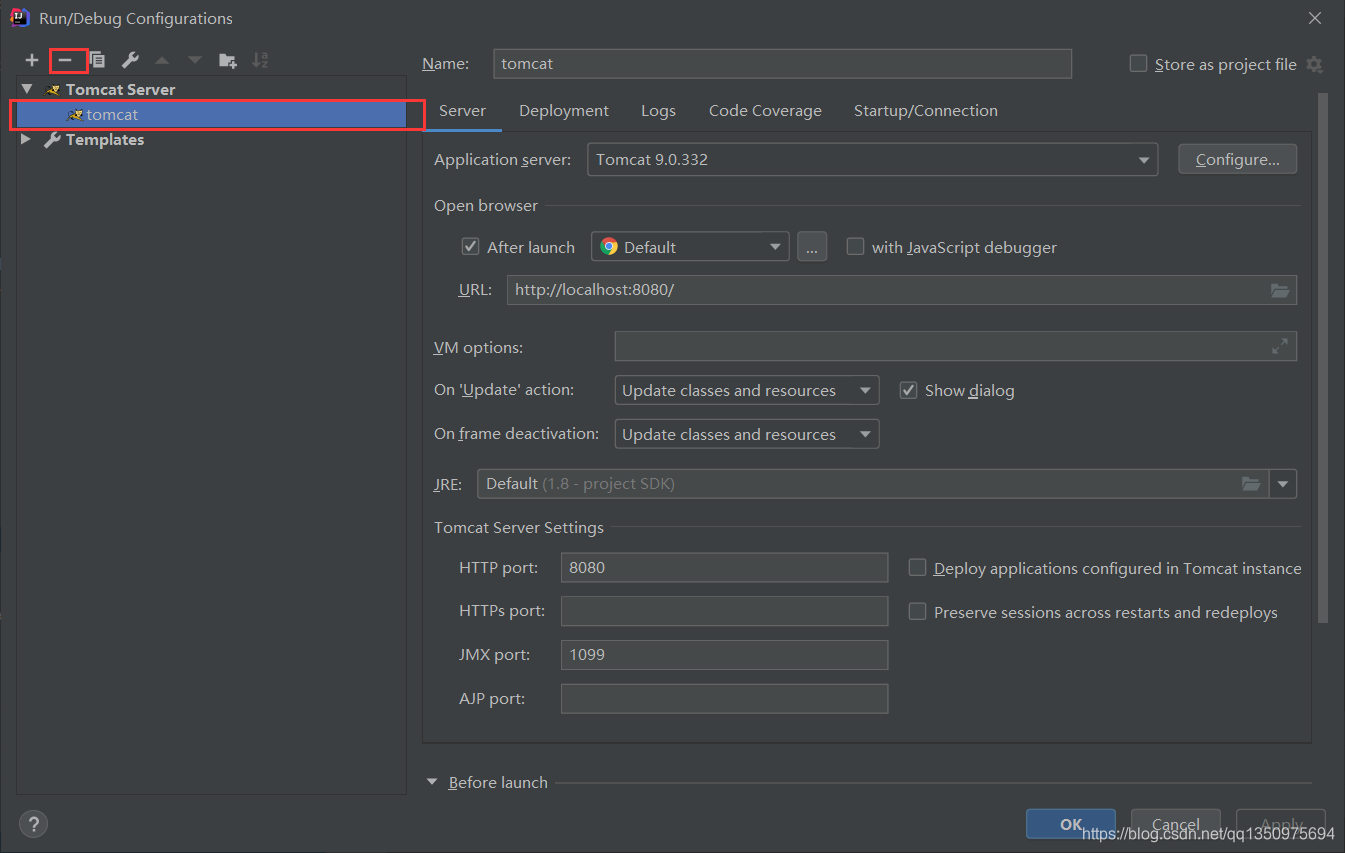Open edit templates wrench icon
Image resolution: width=1345 pixels, height=853 pixels.
coord(130,61)
